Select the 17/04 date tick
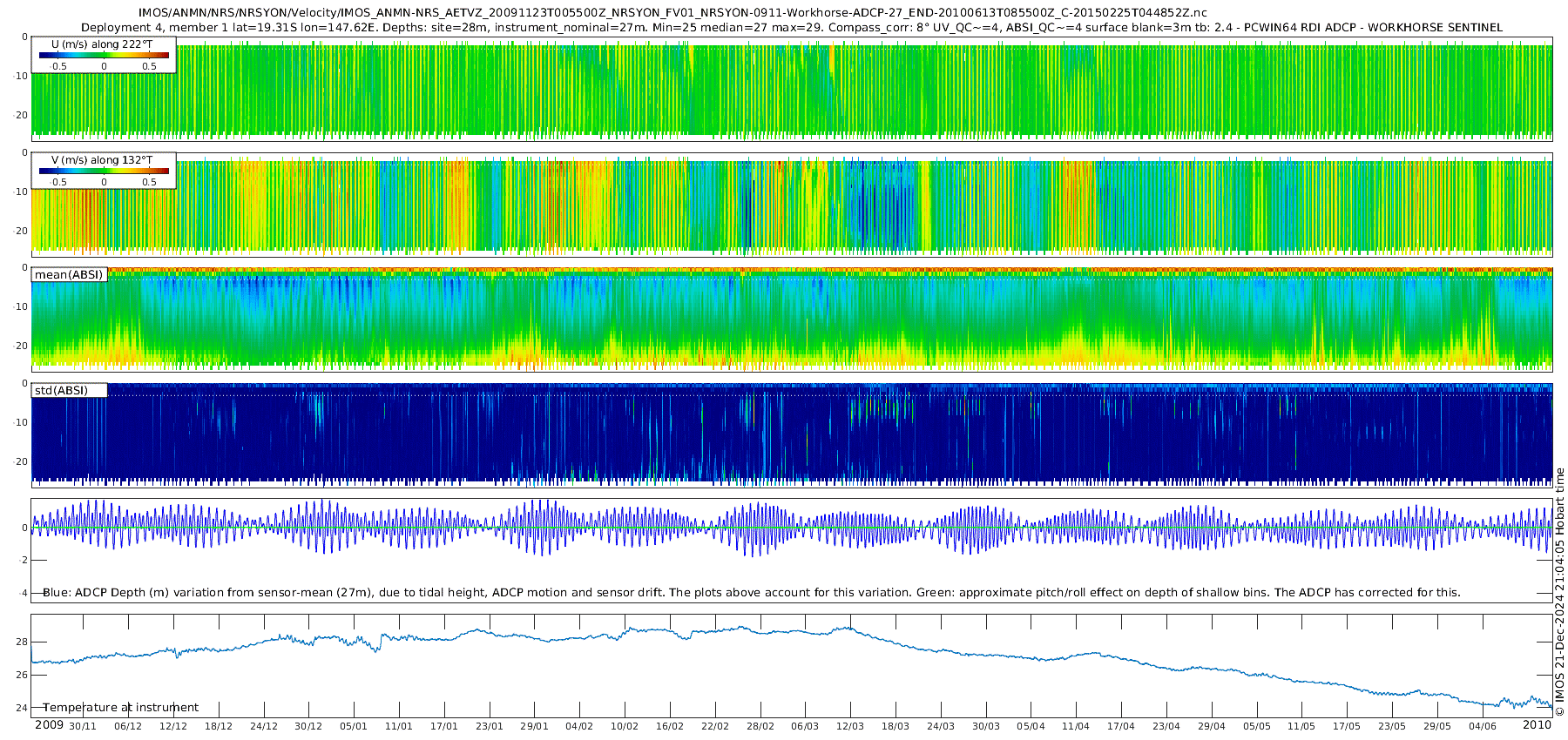The width and height of the screenshot is (1568, 740). point(1121,726)
